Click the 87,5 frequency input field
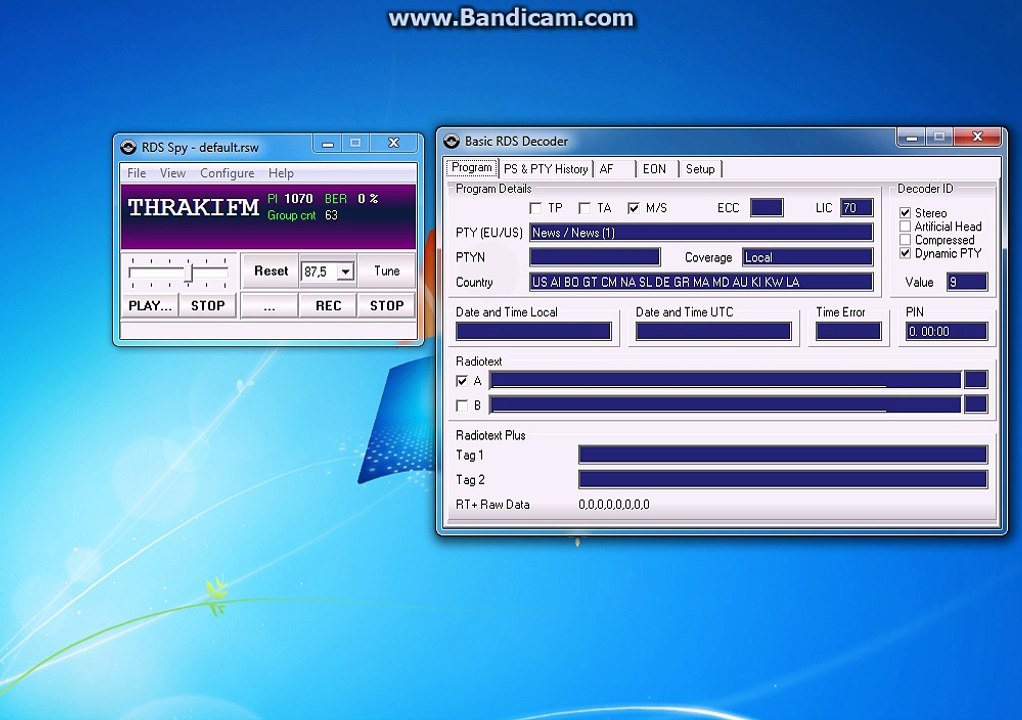Viewport: 1022px width, 720px height. click(319, 271)
